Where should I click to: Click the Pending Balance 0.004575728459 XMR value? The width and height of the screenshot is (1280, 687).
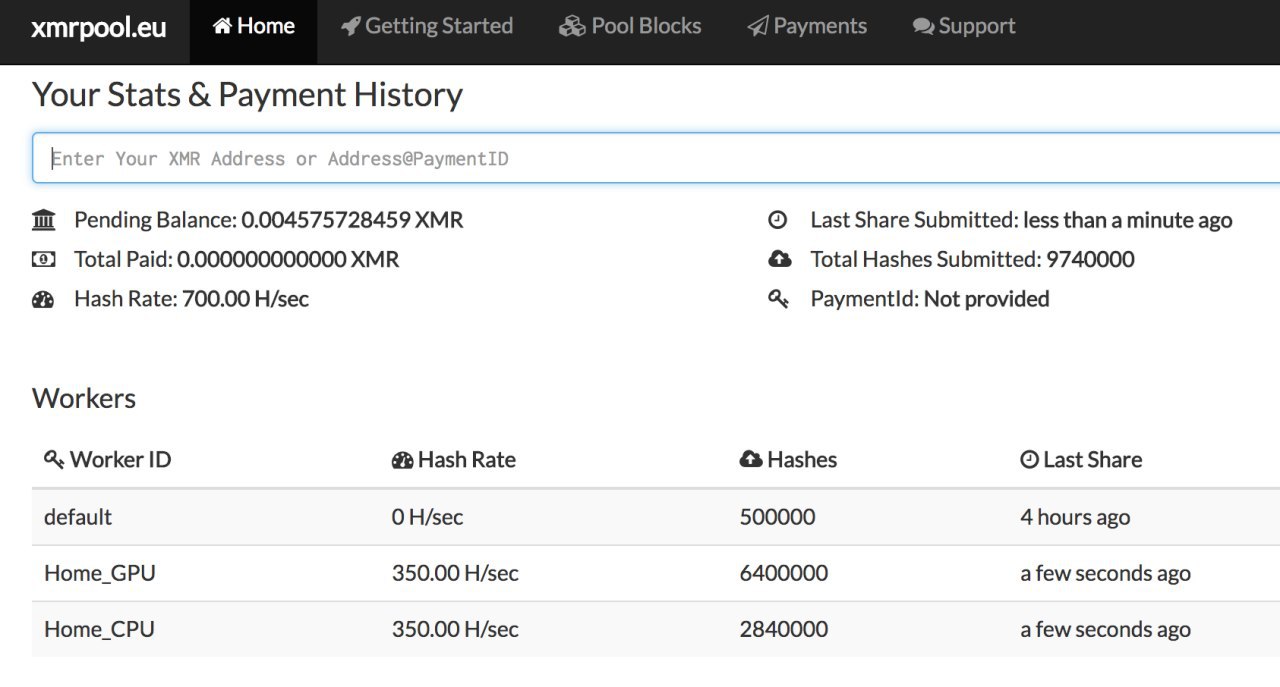[352, 220]
